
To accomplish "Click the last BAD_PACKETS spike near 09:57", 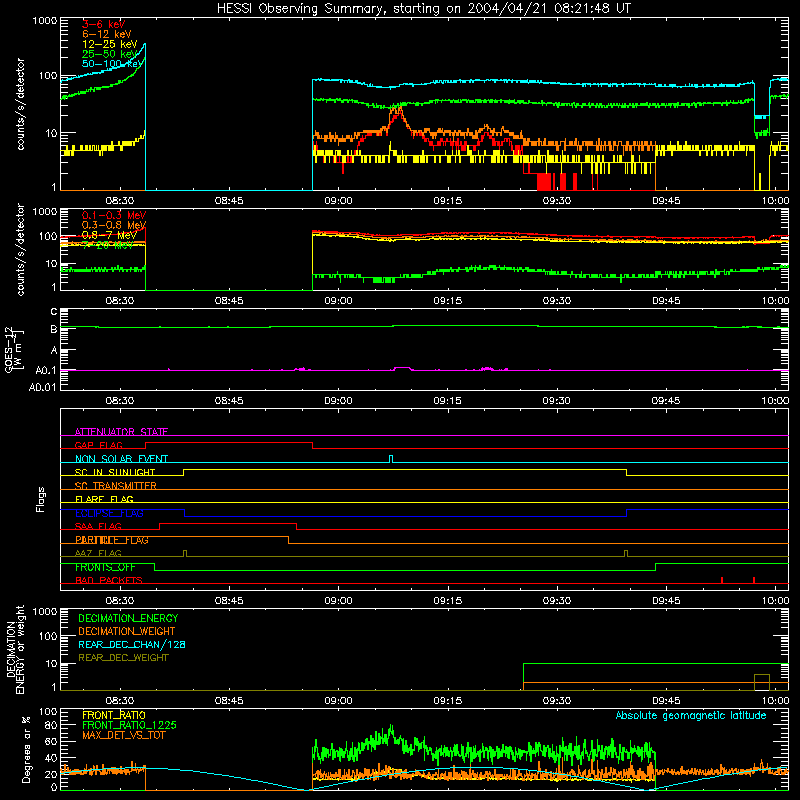I will coord(754,580).
